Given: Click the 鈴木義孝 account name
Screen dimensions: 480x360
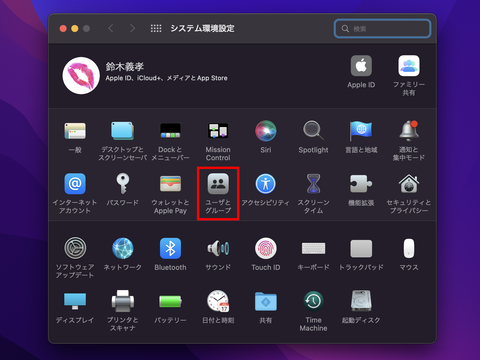Looking at the screenshot, I should tap(125, 66).
